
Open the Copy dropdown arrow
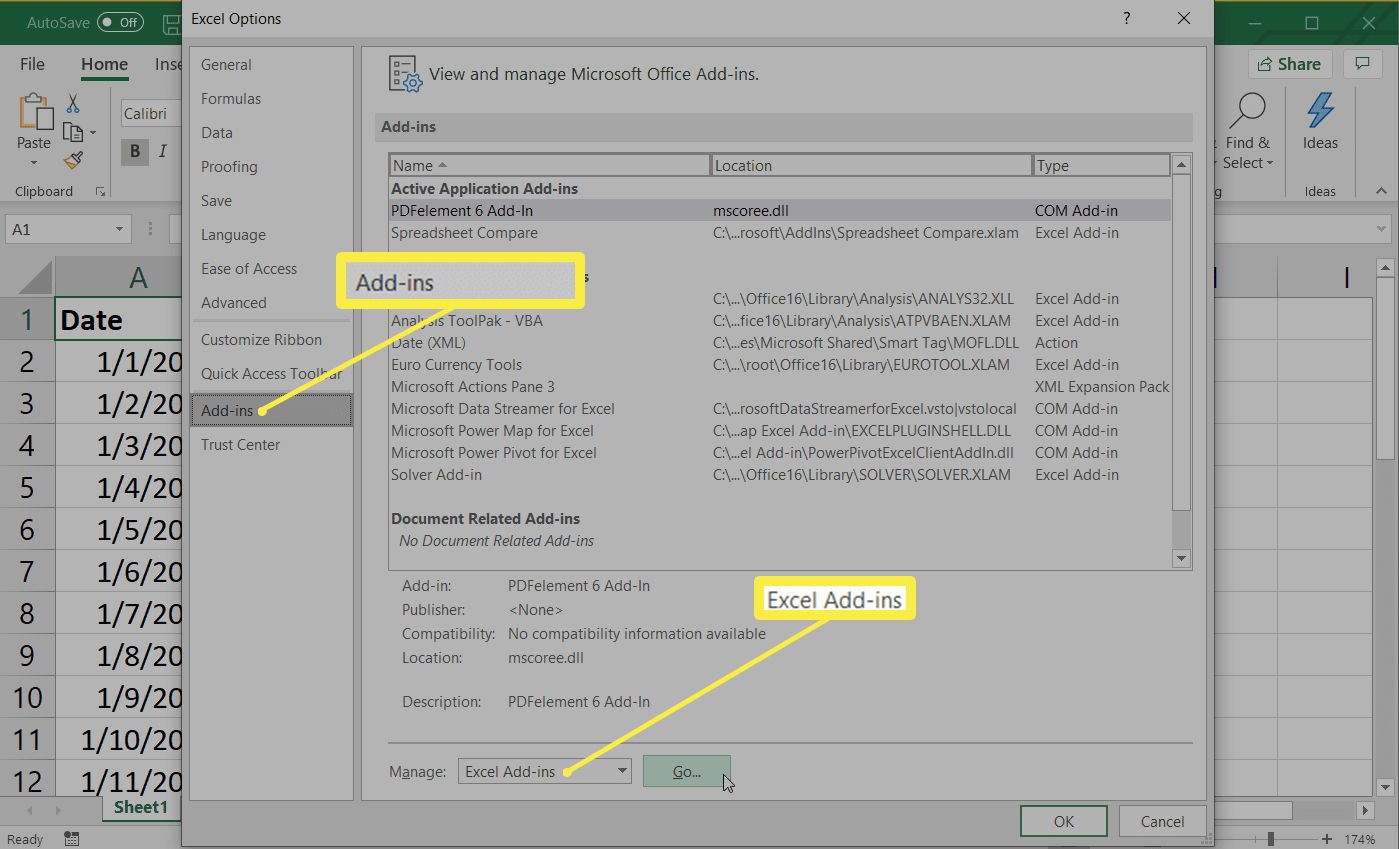pyautogui.click(x=93, y=132)
